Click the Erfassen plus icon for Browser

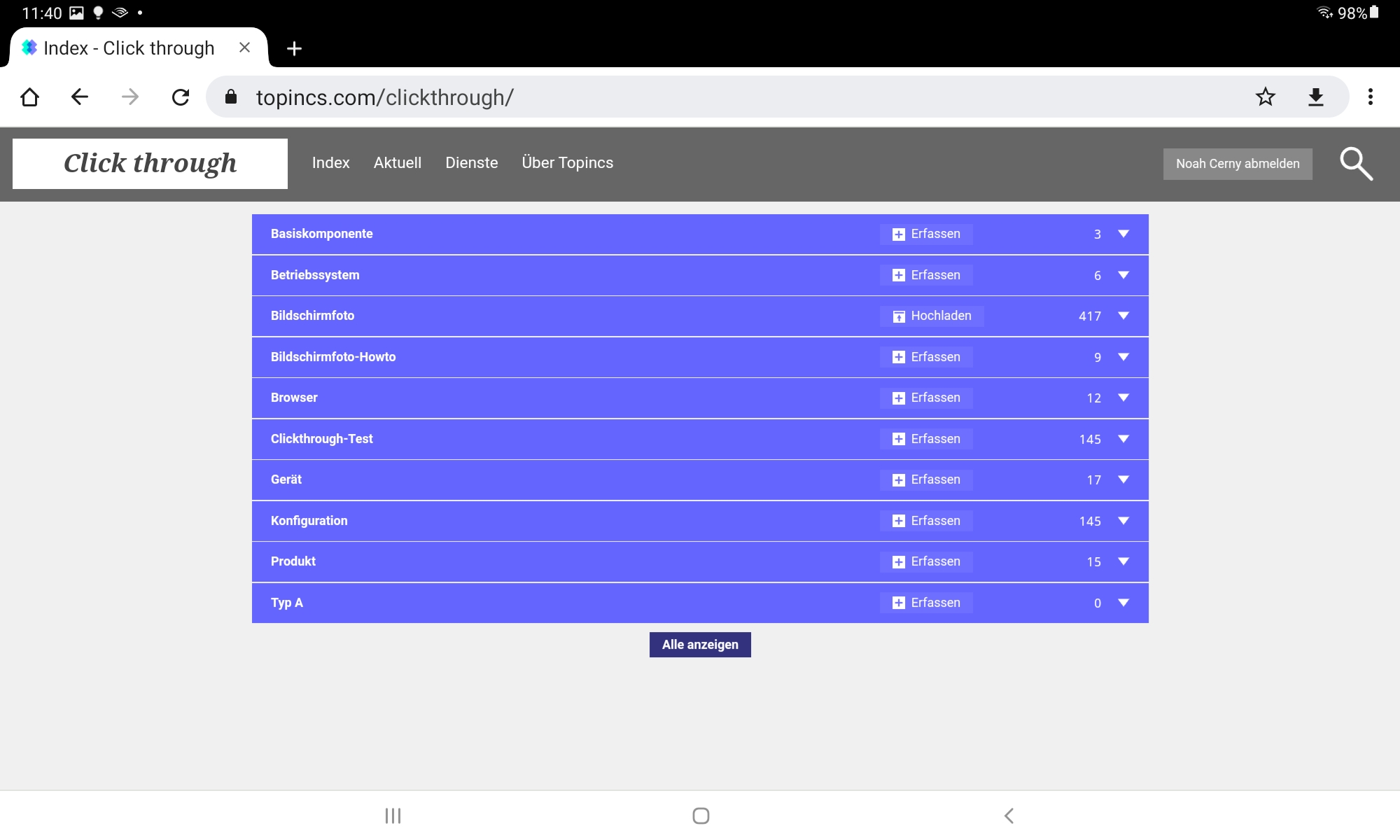898,398
